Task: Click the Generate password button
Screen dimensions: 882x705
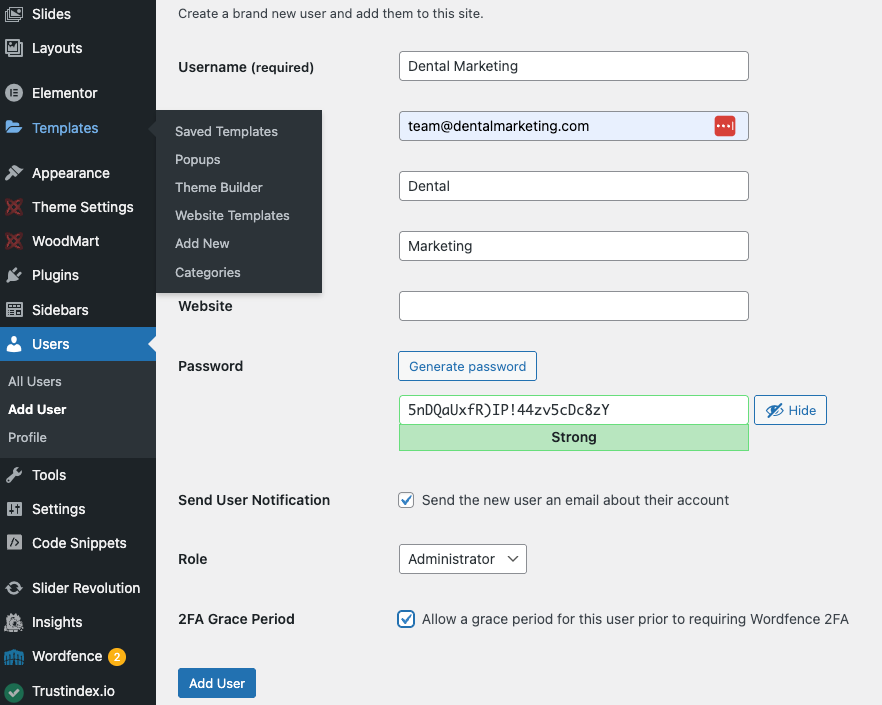Action: [467, 366]
